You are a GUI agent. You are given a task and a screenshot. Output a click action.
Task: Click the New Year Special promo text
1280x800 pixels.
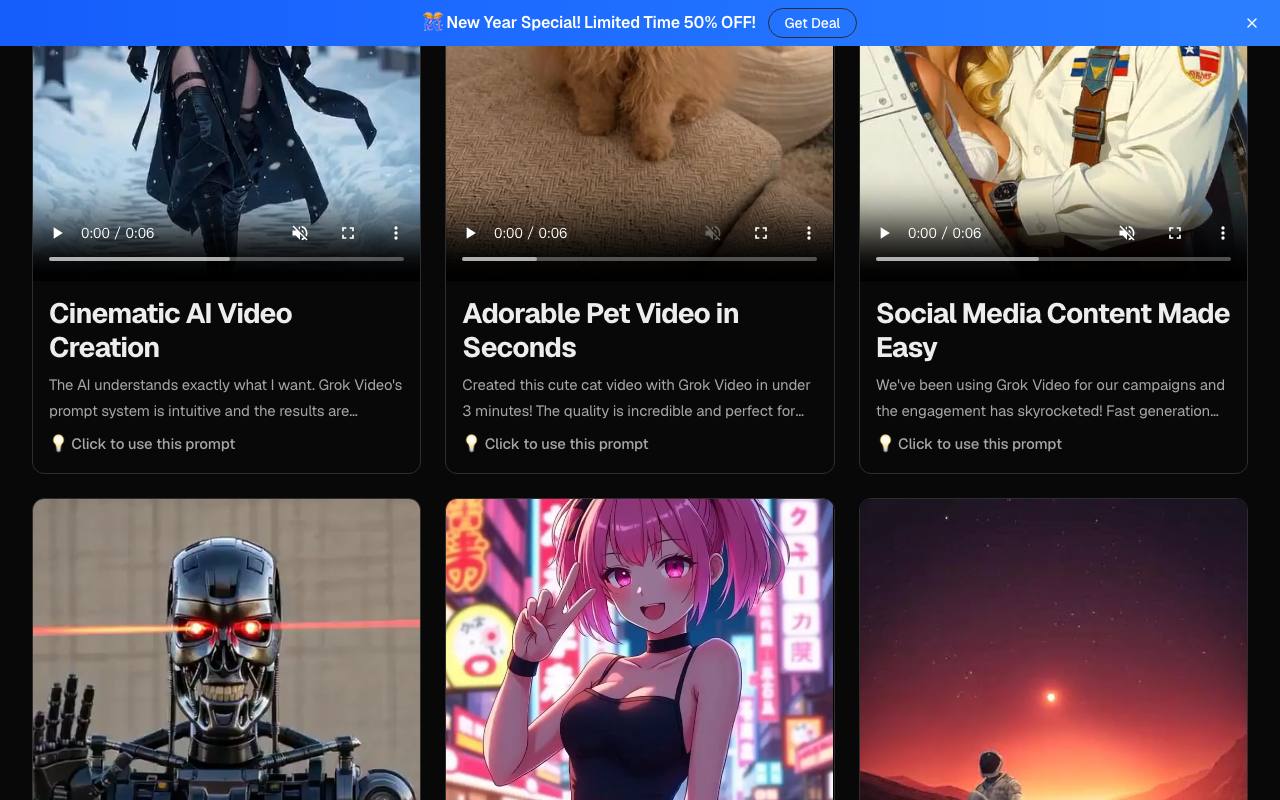click(x=601, y=23)
